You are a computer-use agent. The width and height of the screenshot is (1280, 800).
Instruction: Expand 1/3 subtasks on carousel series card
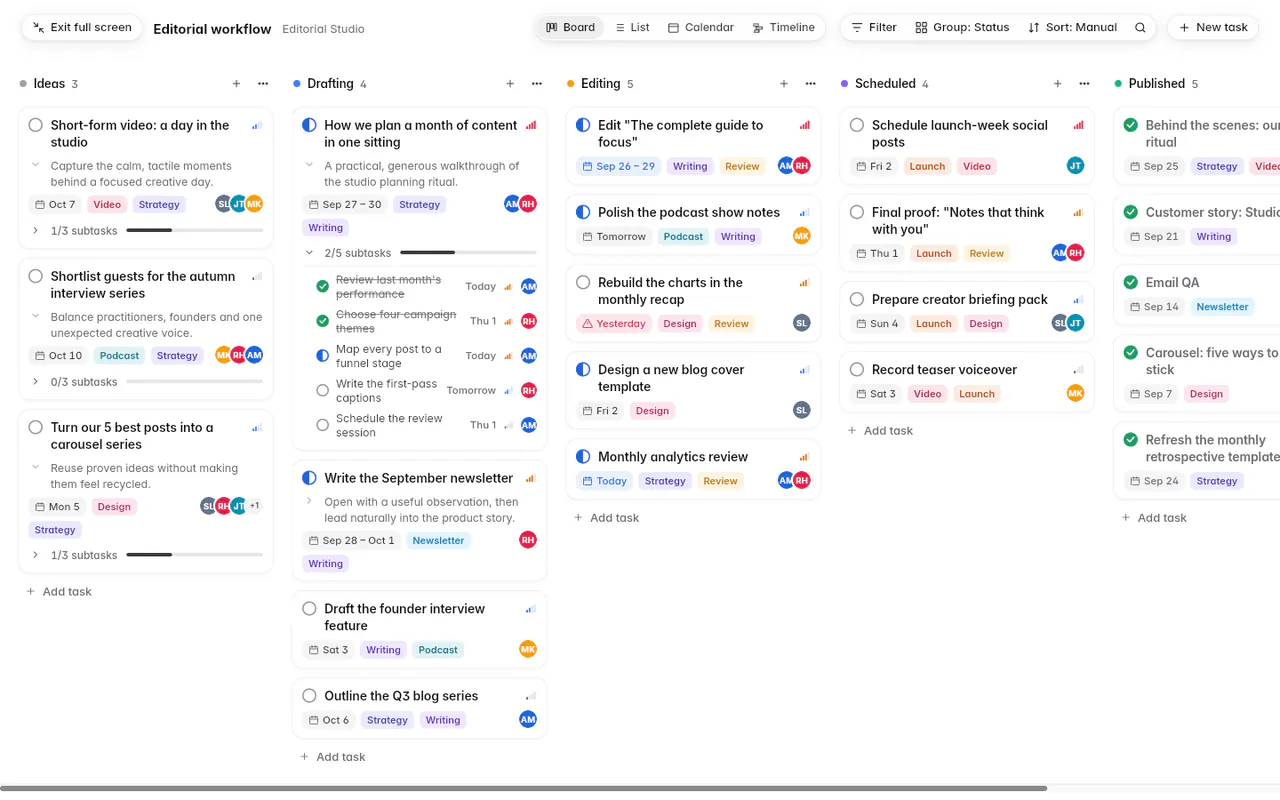click(36, 555)
